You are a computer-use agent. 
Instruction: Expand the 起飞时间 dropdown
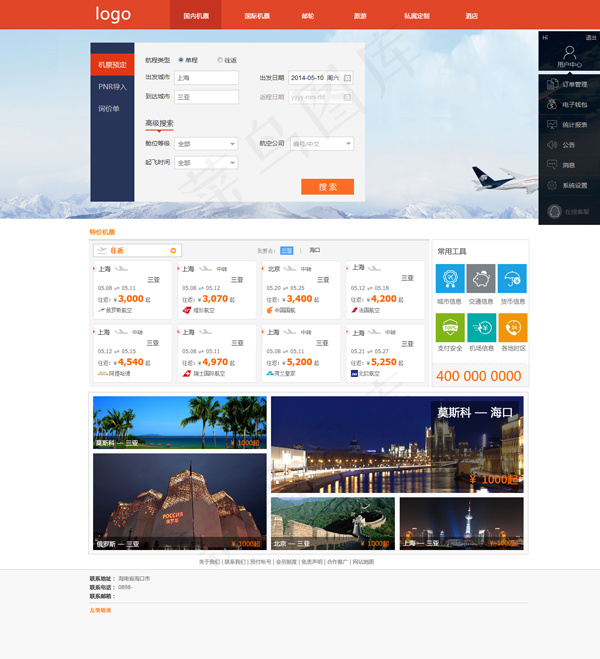pos(206,163)
